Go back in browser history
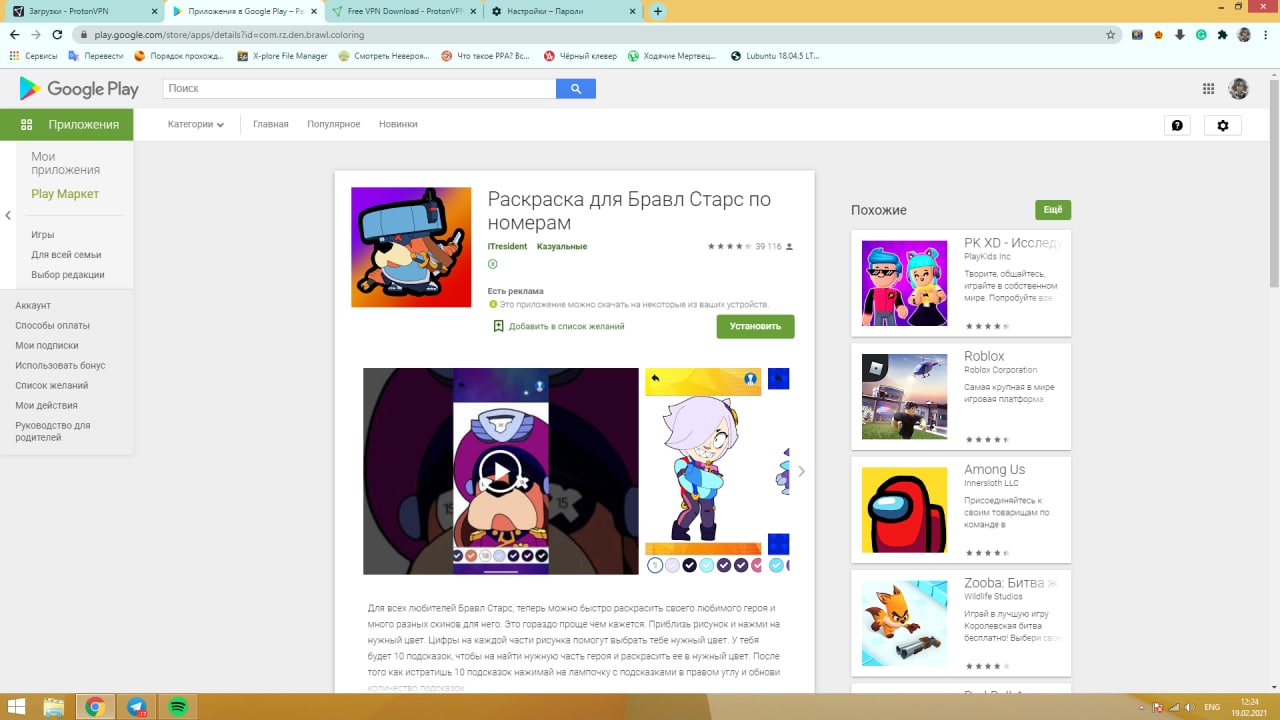Viewport: 1280px width, 720px height. click(13, 34)
